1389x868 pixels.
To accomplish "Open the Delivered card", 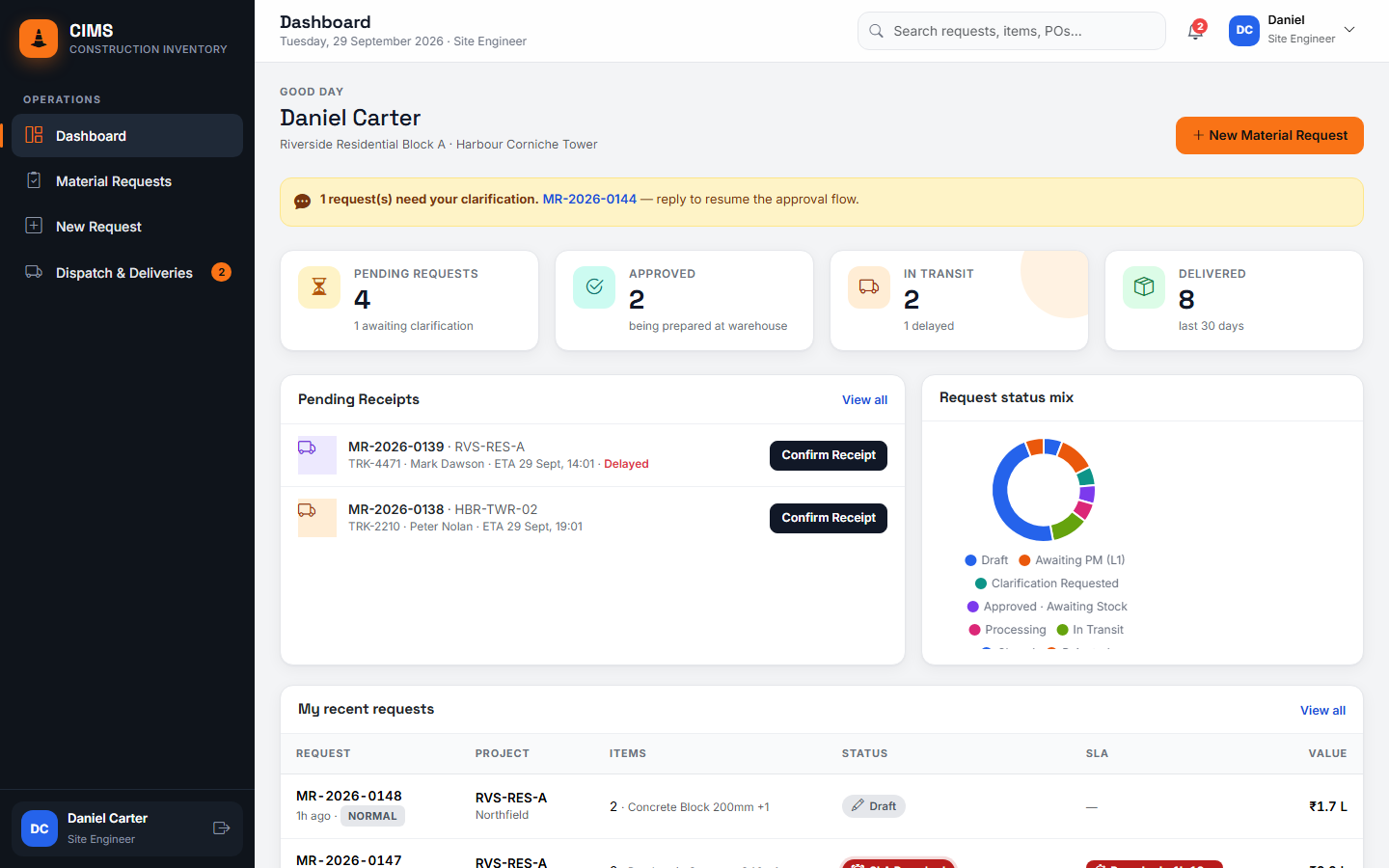I will tap(1234, 301).
